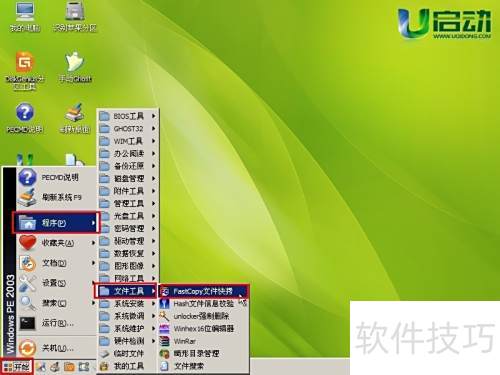Open the 设置(S) settings menu

[x=57, y=283]
